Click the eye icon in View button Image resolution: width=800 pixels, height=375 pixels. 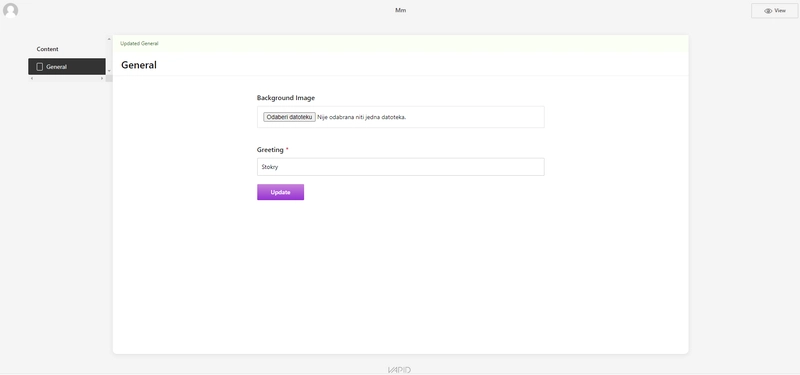pyautogui.click(x=768, y=11)
